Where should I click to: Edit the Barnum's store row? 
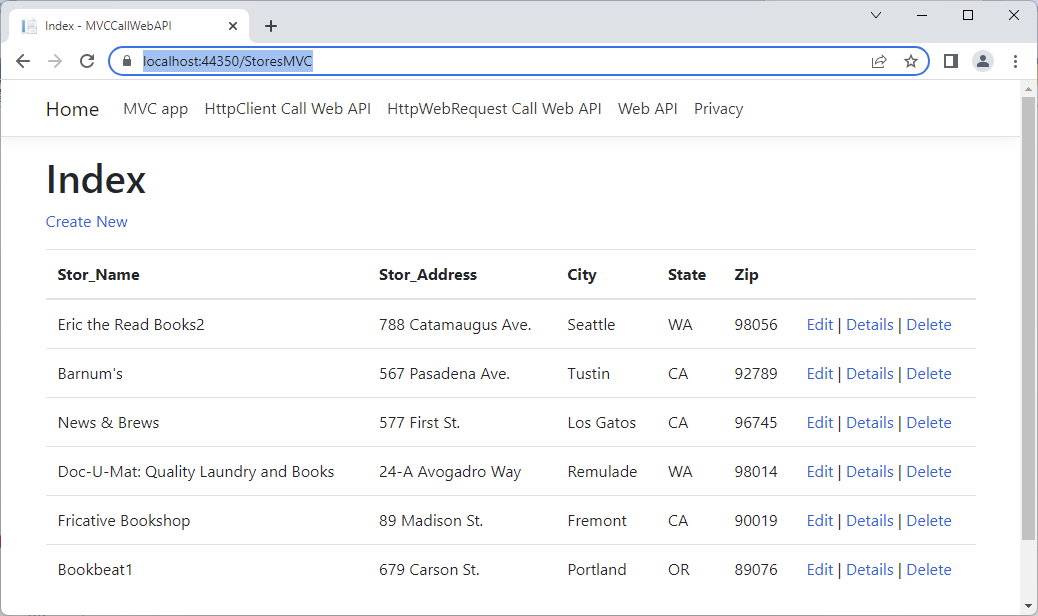click(819, 374)
